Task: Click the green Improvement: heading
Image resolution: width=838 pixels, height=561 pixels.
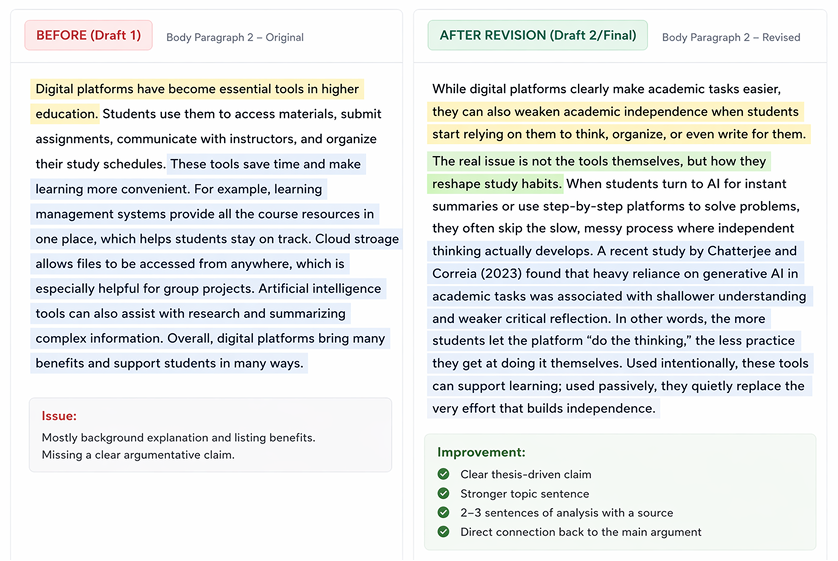Action: (481, 453)
